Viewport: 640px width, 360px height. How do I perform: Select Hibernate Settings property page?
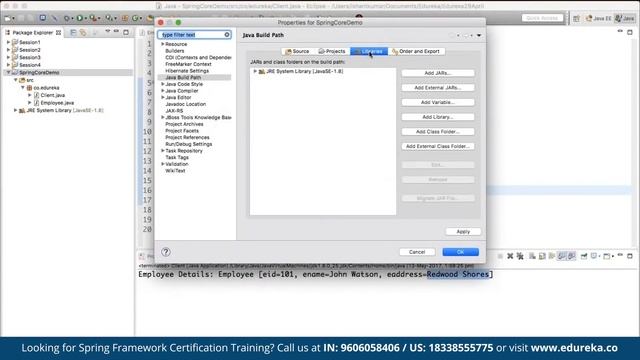[x=187, y=71]
